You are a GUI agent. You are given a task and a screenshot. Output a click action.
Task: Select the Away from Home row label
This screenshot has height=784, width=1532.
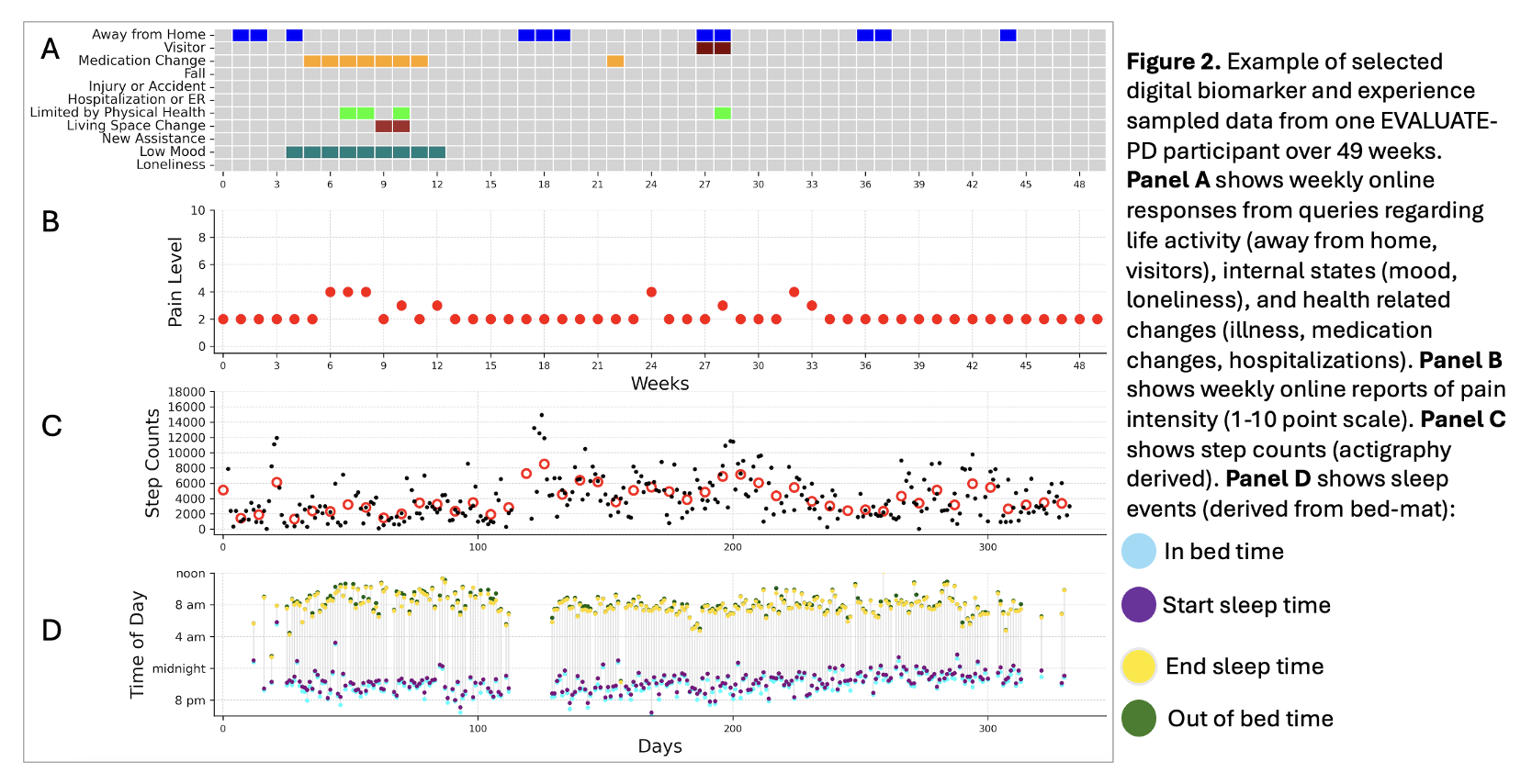[148, 35]
